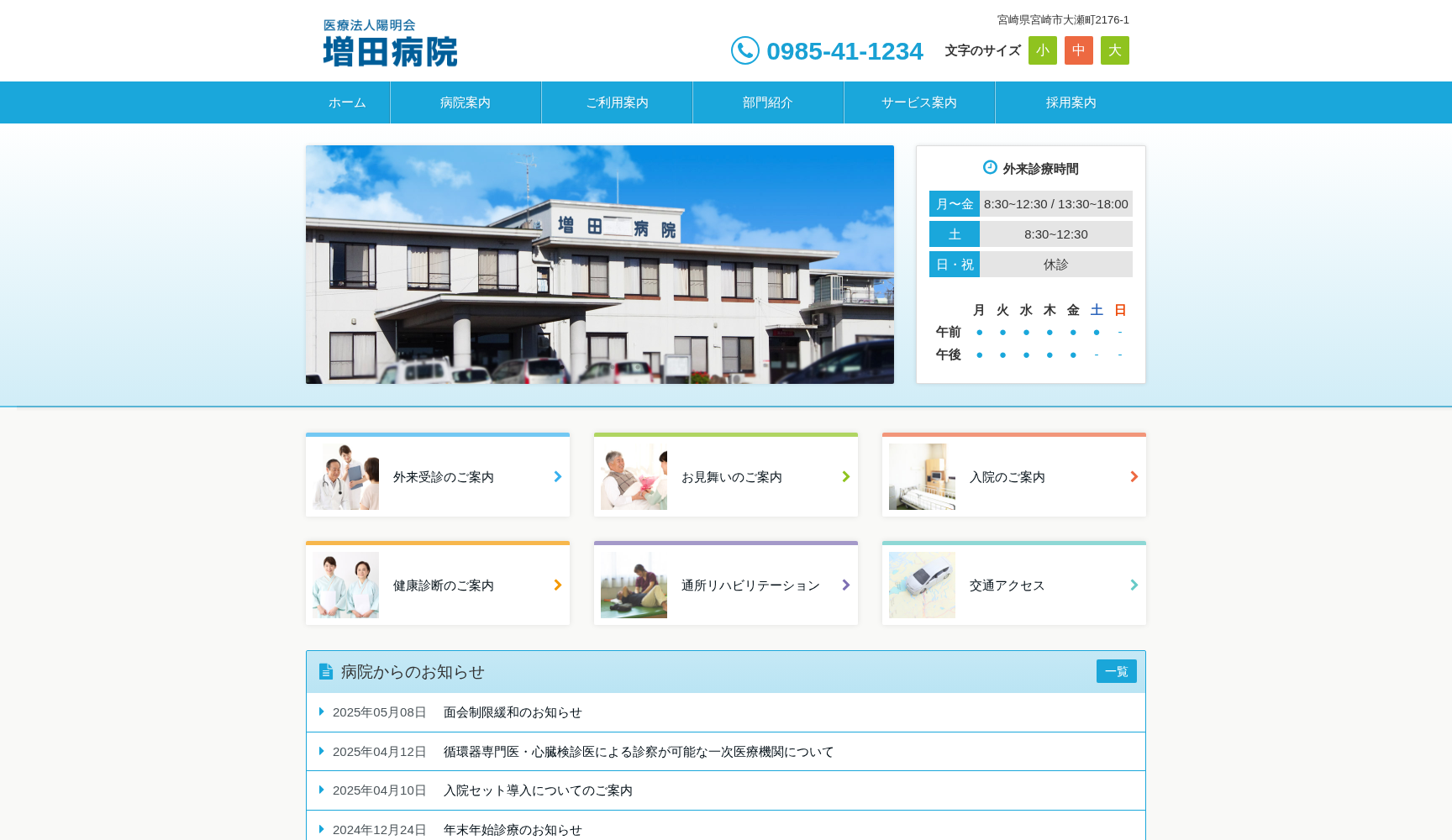Image resolution: width=1452 pixels, height=840 pixels.
Task: Select the 大 text size option
Action: pyautogui.click(x=1114, y=50)
